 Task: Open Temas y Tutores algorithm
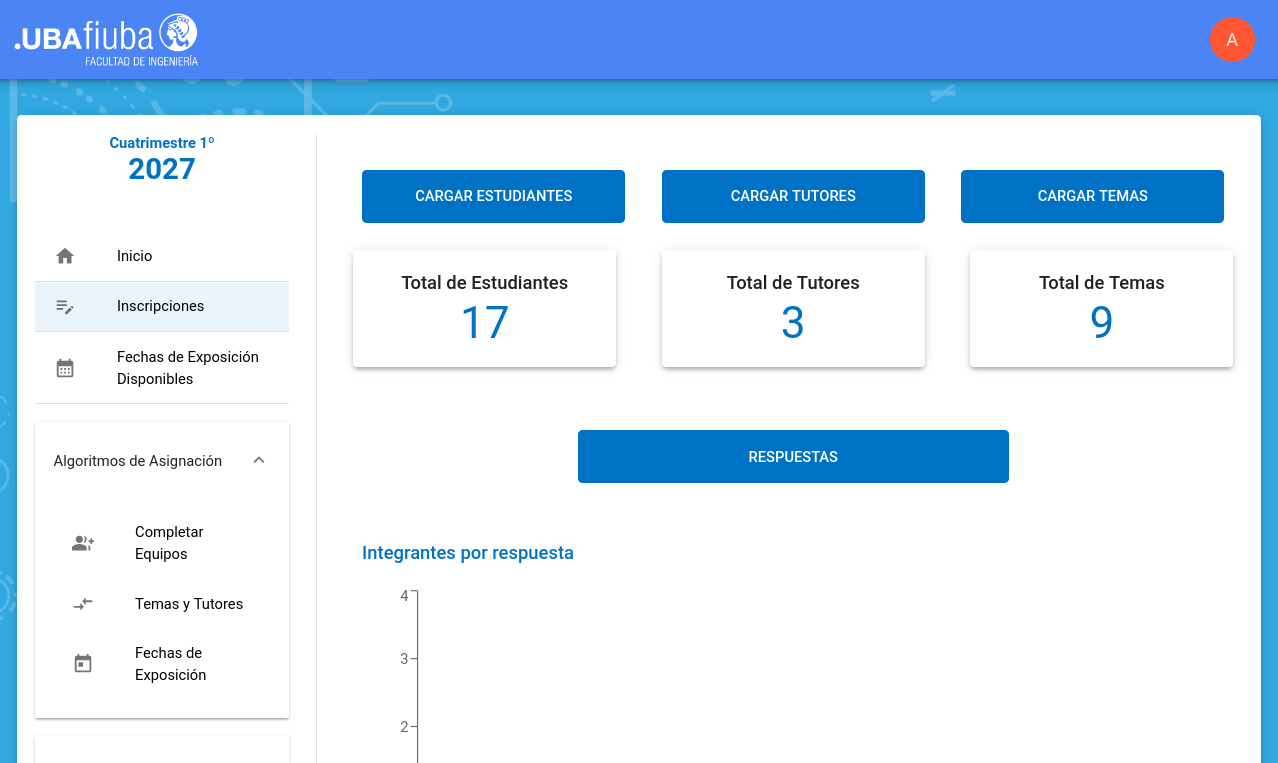pyautogui.click(x=189, y=604)
